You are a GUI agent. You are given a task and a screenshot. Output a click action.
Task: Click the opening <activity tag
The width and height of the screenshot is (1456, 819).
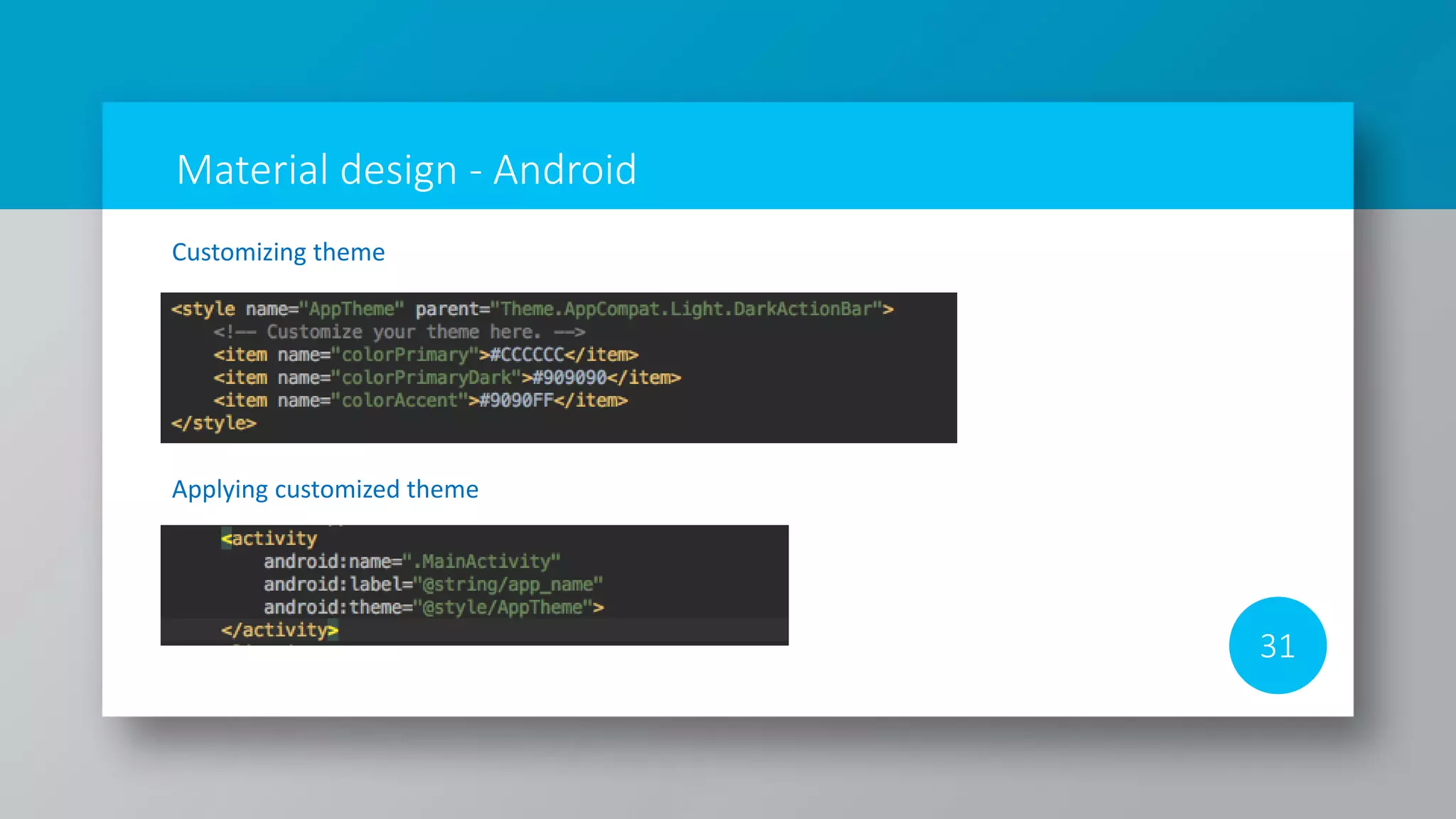coord(269,539)
